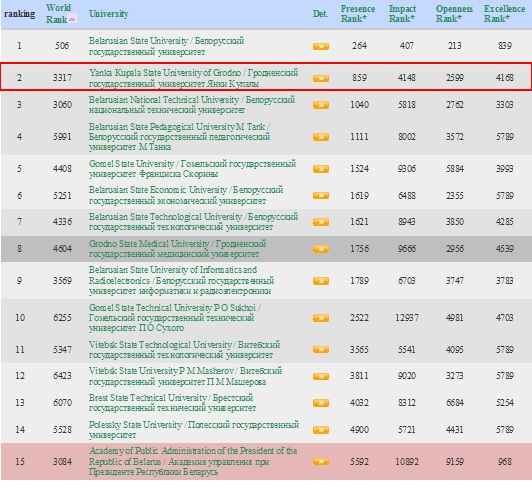Sort by World Rank column header
The width and height of the screenshot is (532, 494).
58,14
